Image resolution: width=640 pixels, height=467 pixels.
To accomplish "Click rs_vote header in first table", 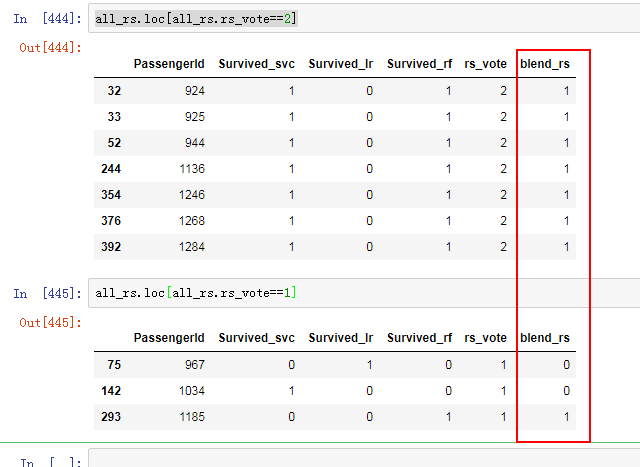I will 485,64.
